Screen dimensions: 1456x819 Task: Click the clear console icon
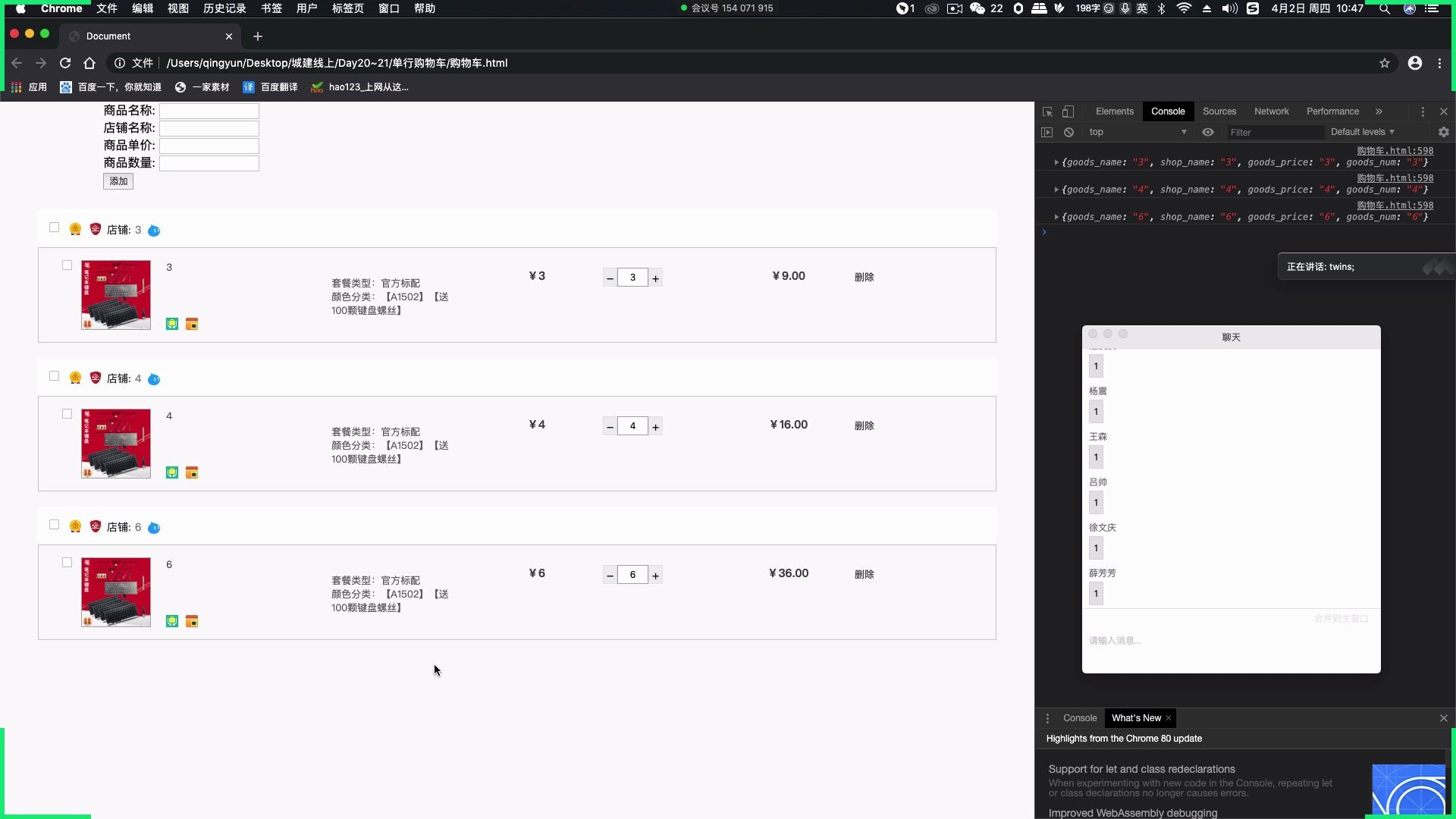[1068, 132]
